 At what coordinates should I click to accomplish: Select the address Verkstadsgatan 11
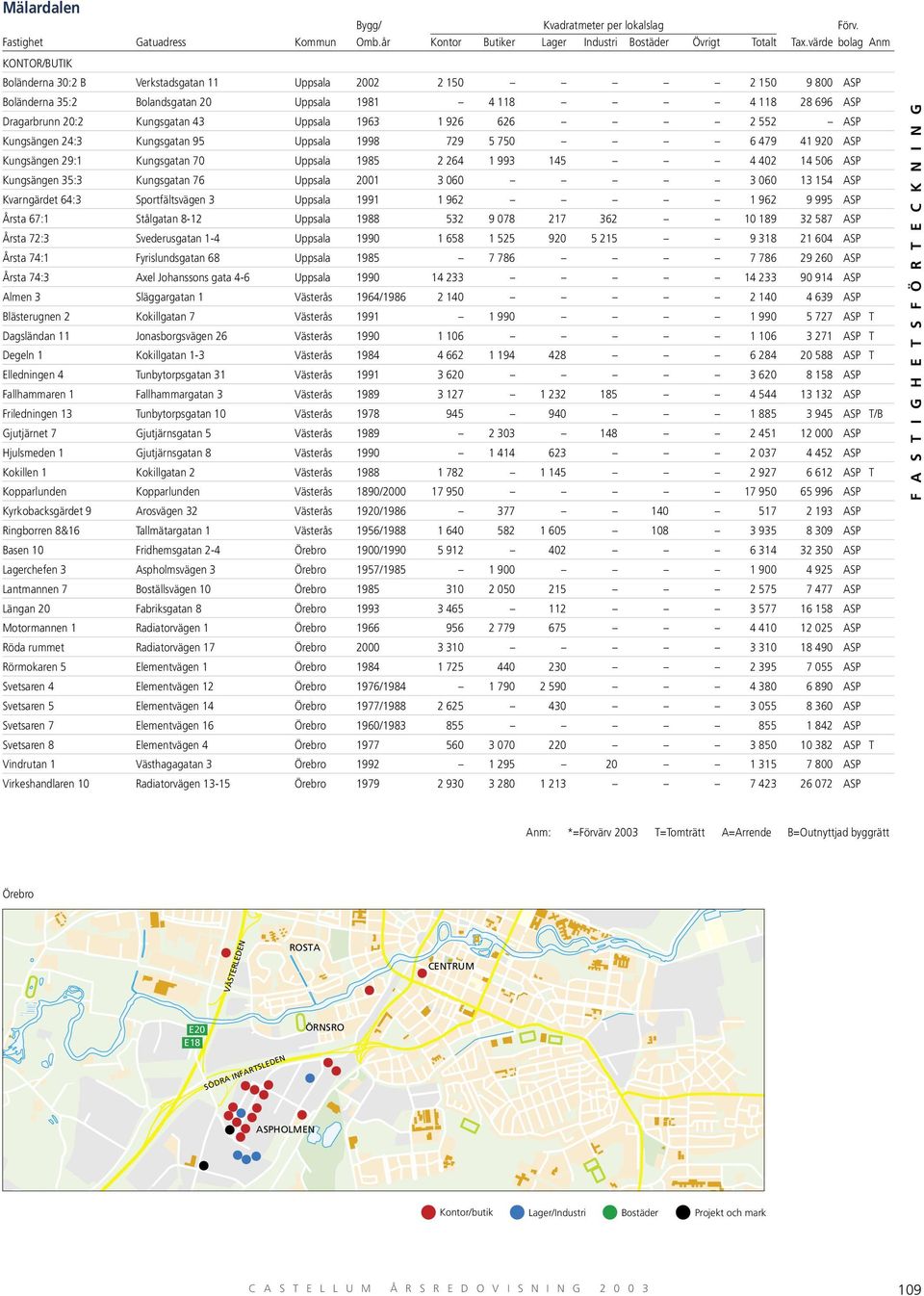177,83
